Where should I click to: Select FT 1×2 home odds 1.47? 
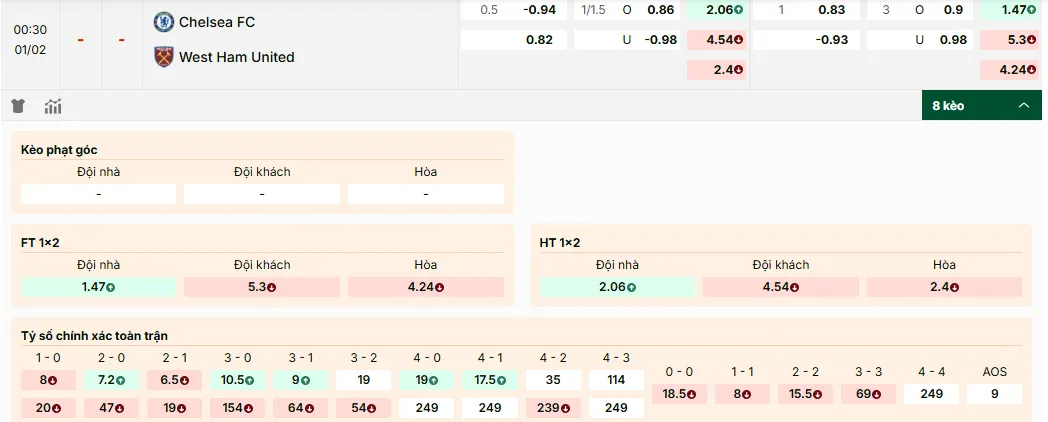click(x=98, y=287)
